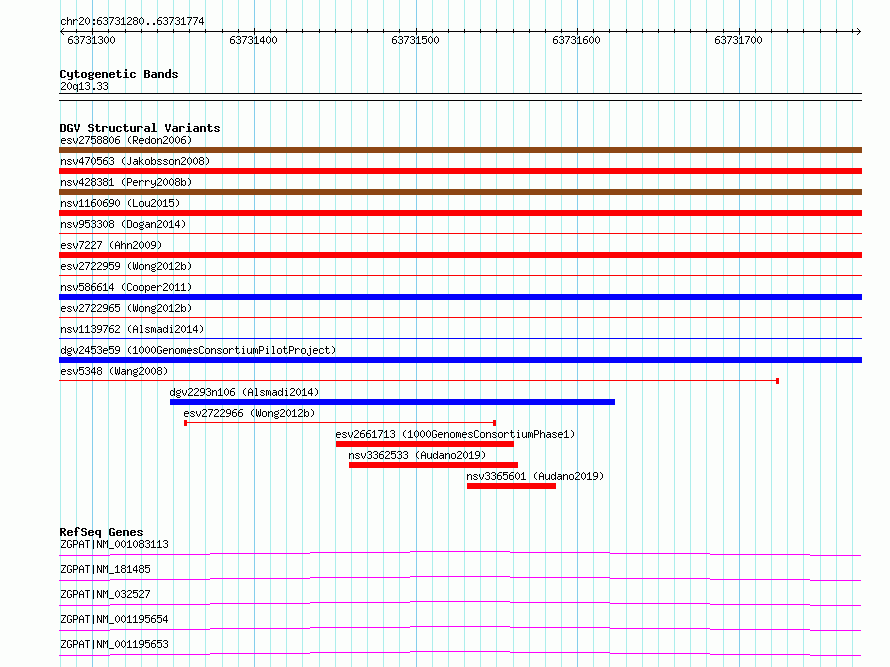Select the thin red esv2722966 span line

click(340, 423)
